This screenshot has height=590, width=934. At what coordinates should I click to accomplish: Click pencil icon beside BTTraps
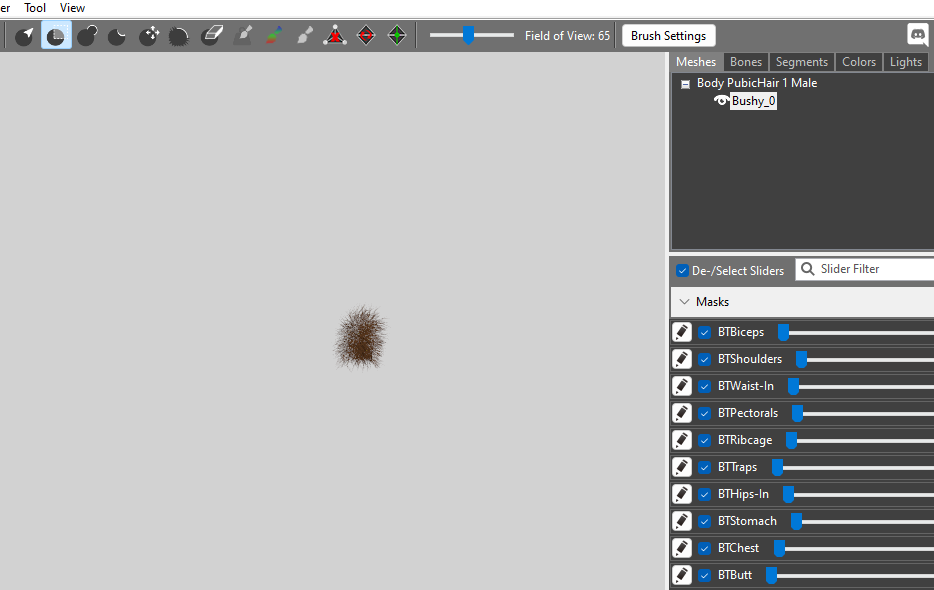pyautogui.click(x=682, y=467)
